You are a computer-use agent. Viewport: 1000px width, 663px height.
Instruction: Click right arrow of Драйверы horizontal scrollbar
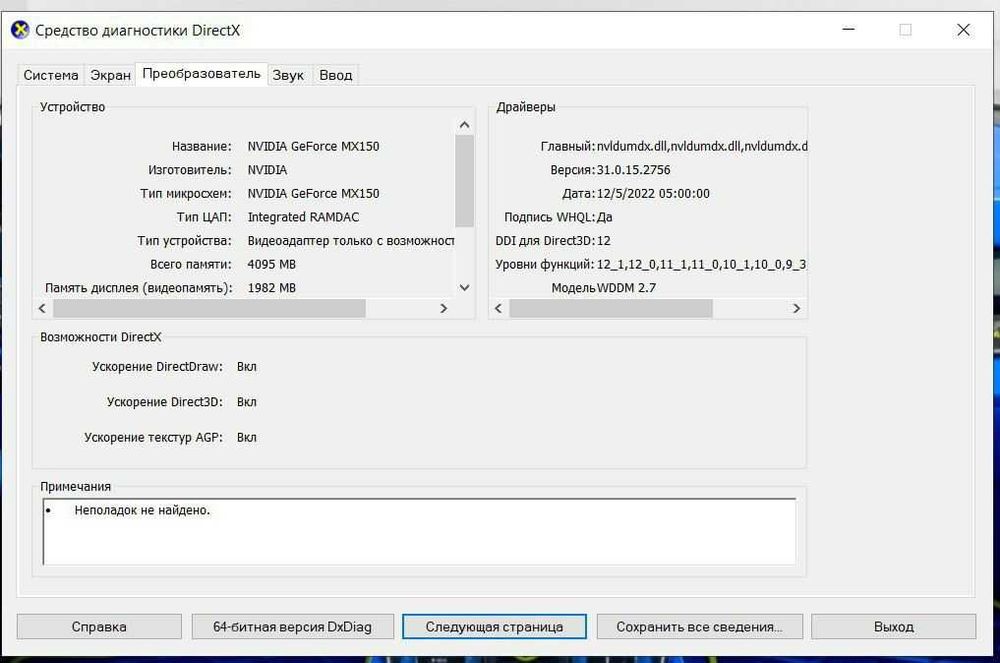click(796, 309)
